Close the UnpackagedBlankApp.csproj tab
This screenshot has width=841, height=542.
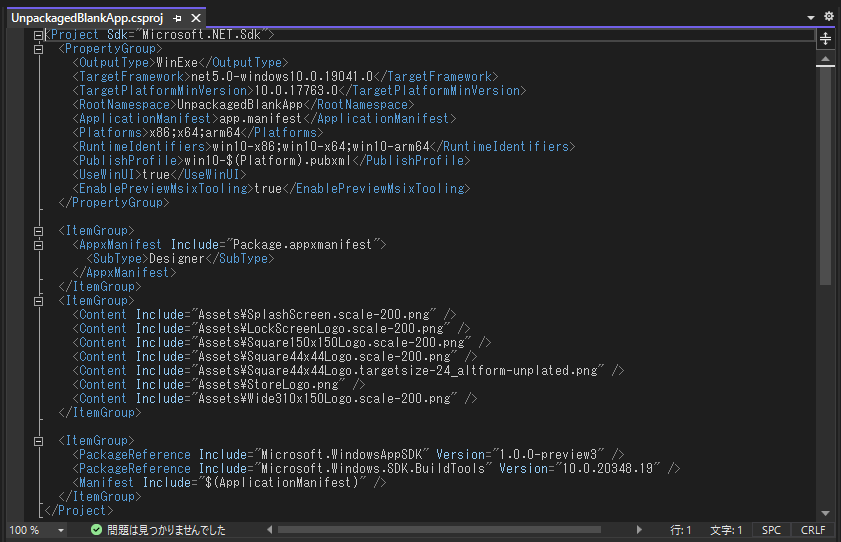click(196, 18)
